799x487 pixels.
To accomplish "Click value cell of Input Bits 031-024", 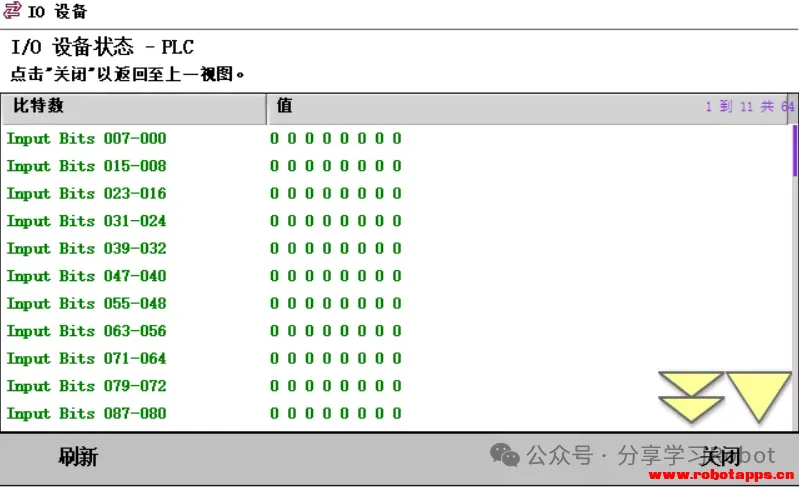I will click(x=336, y=221).
